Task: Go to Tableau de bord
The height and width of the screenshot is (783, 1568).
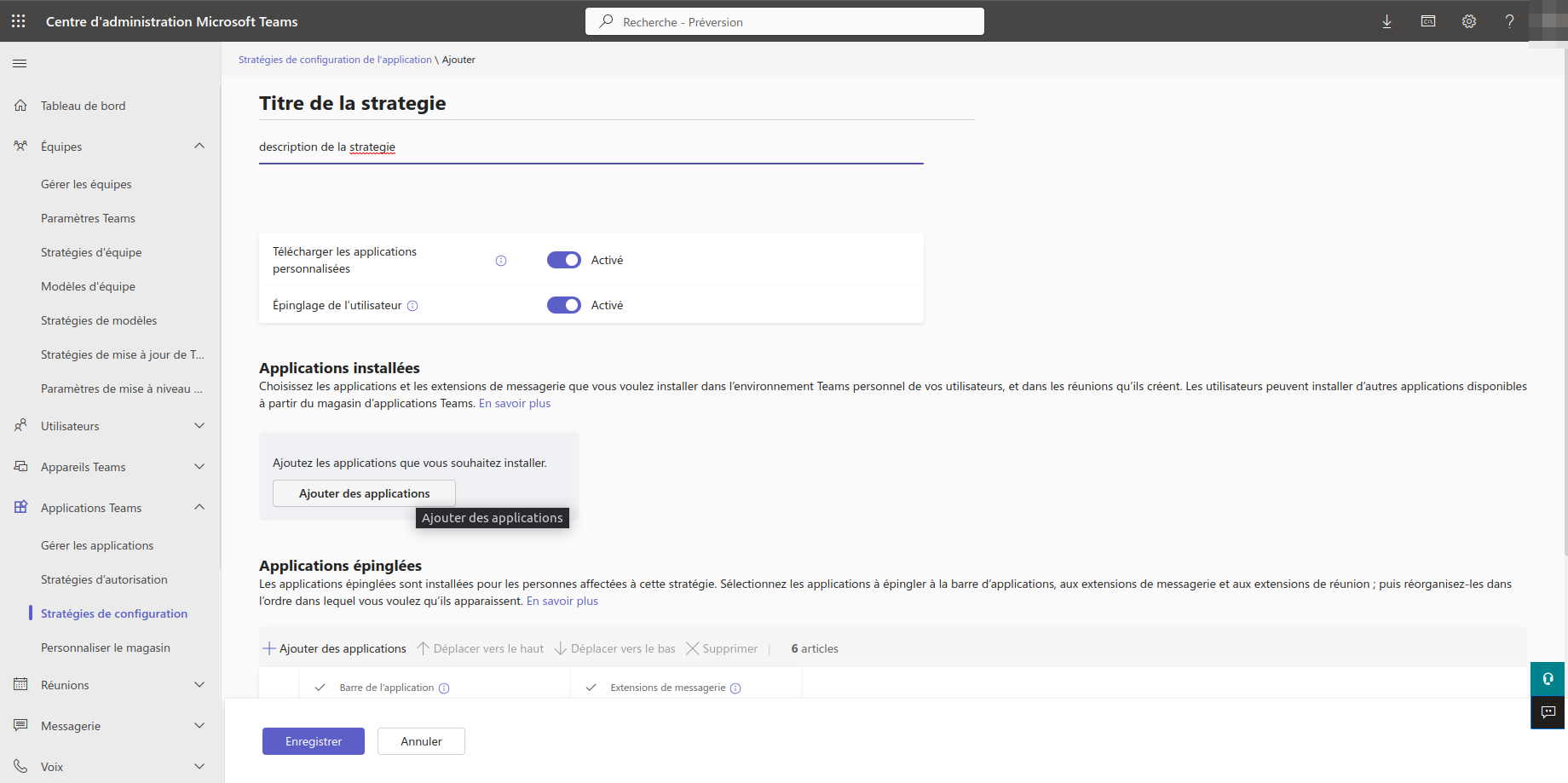Action: [83, 106]
